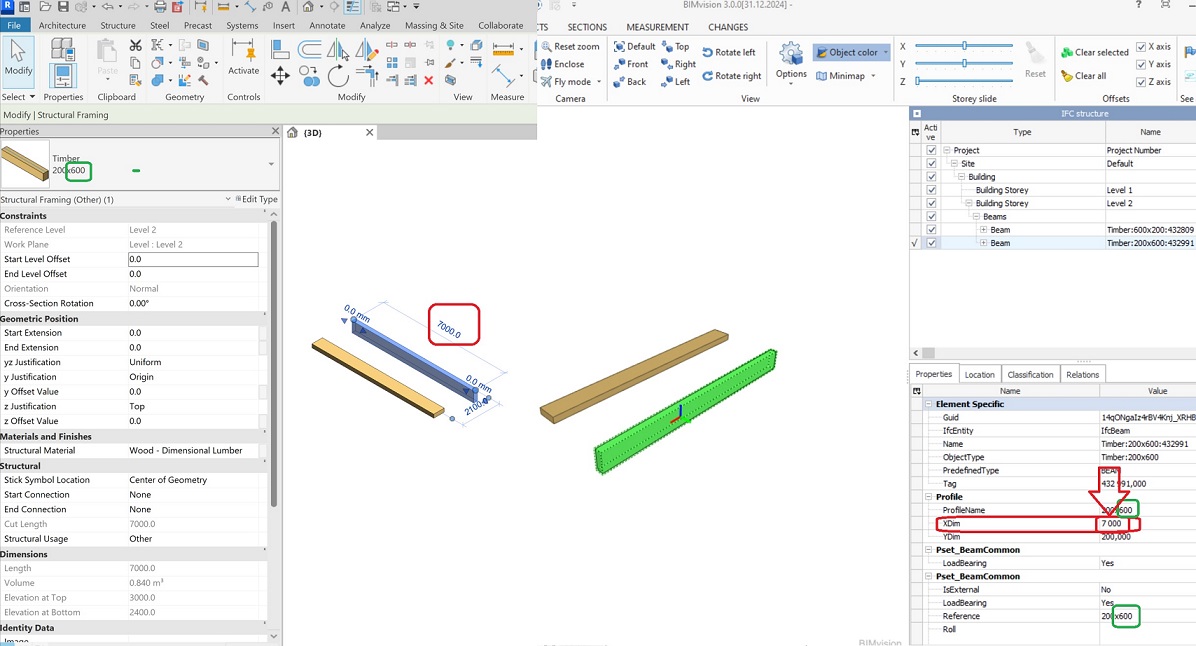Click the Y storey slide slider handle
Viewport: 1196px width, 646px height.
click(963, 62)
